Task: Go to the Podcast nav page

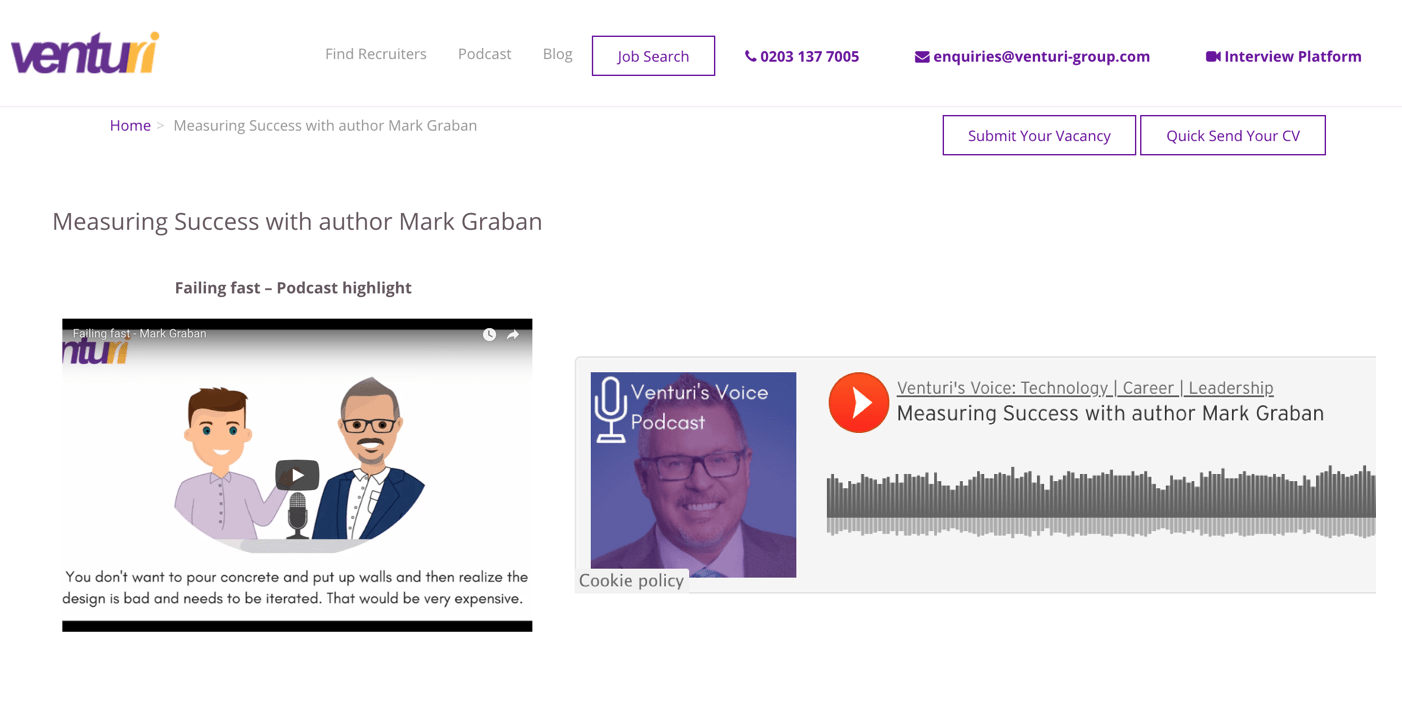Action: (484, 54)
